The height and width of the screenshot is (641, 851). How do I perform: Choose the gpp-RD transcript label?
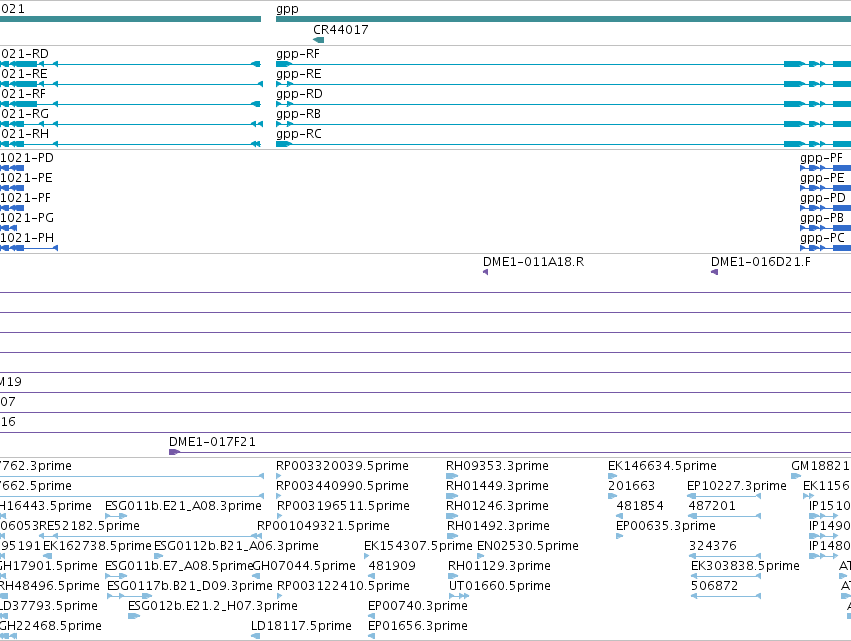[299, 94]
